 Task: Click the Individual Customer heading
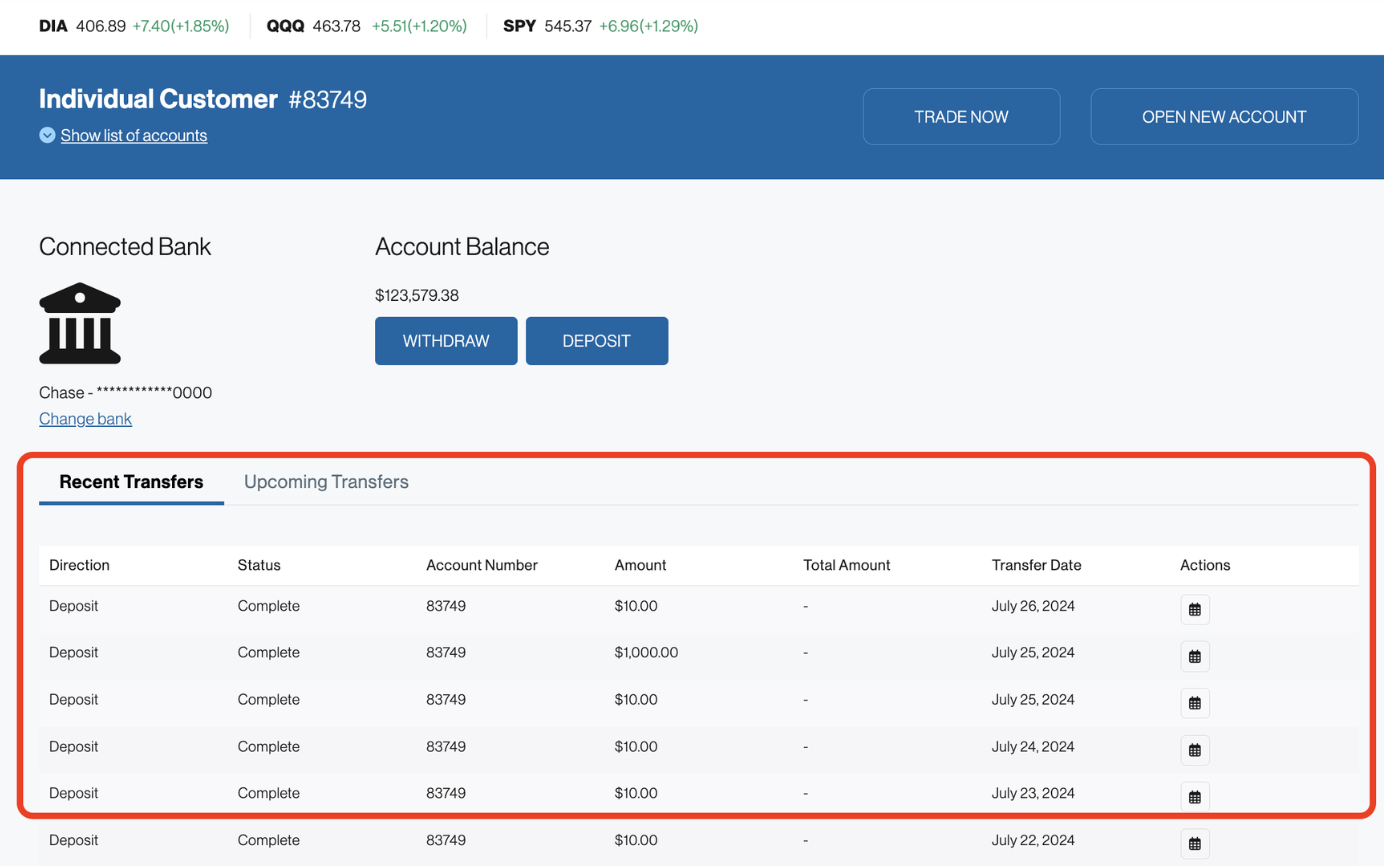(x=158, y=99)
